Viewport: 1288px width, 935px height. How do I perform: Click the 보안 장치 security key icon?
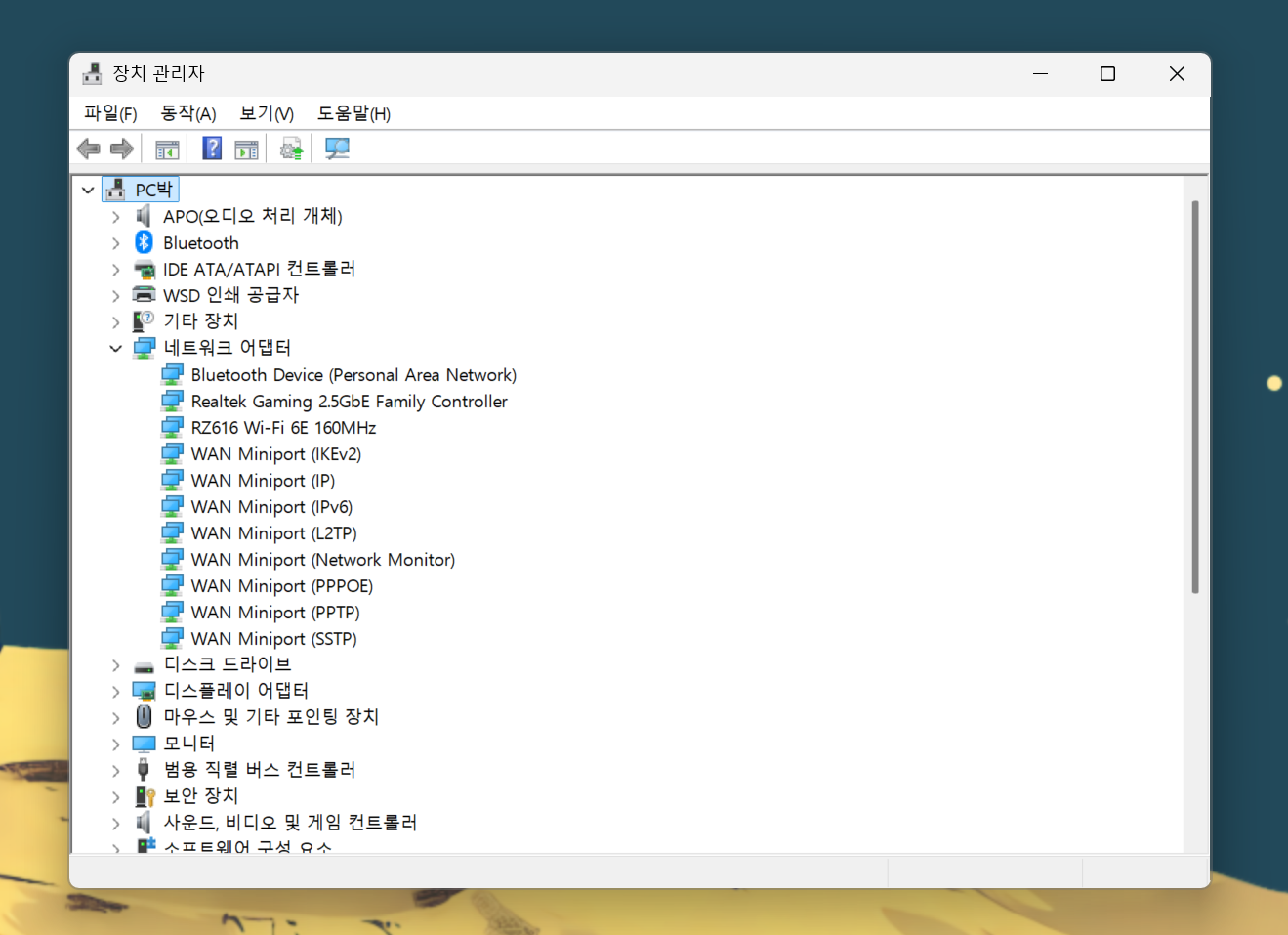[145, 796]
